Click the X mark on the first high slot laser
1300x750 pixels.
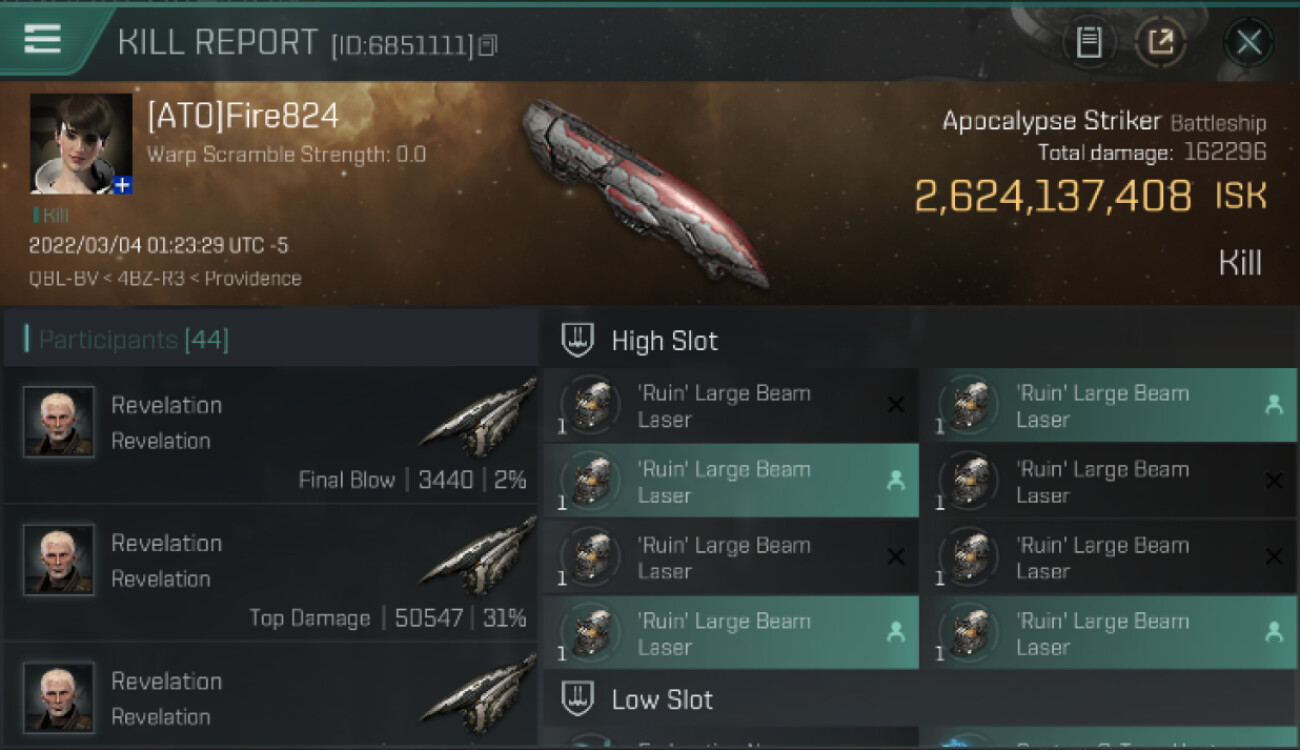coord(896,405)
